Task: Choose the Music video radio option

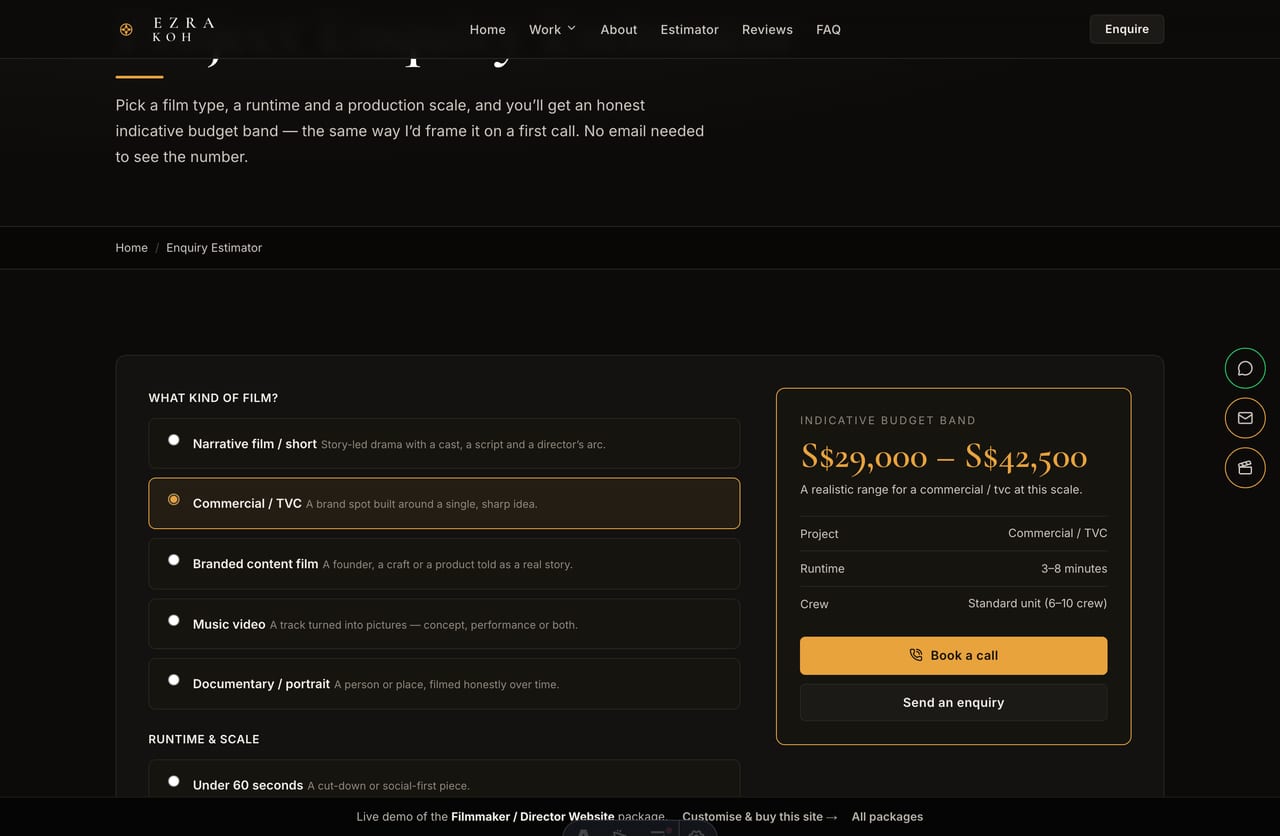Action: [x=174, y=620]
